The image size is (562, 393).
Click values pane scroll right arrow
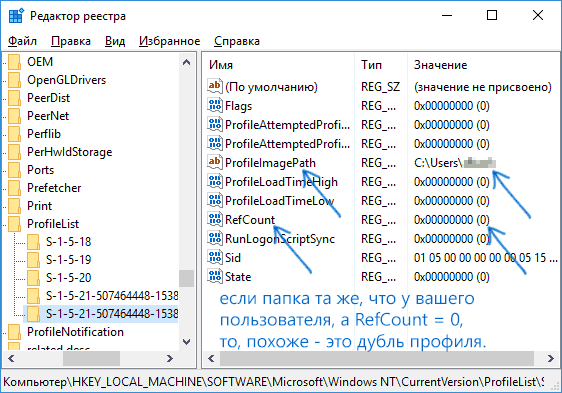(550, 358)
